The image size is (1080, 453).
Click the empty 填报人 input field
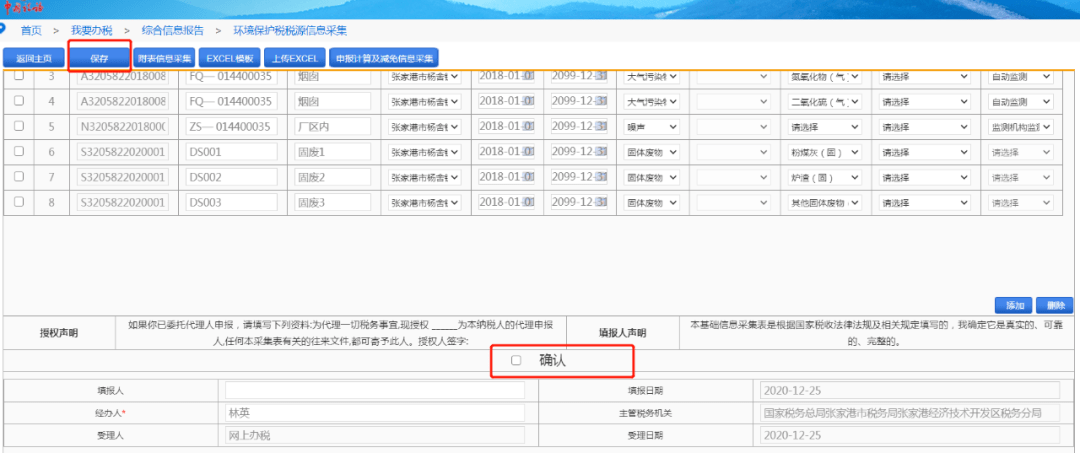pyautogui.click(x=375, y=390)
